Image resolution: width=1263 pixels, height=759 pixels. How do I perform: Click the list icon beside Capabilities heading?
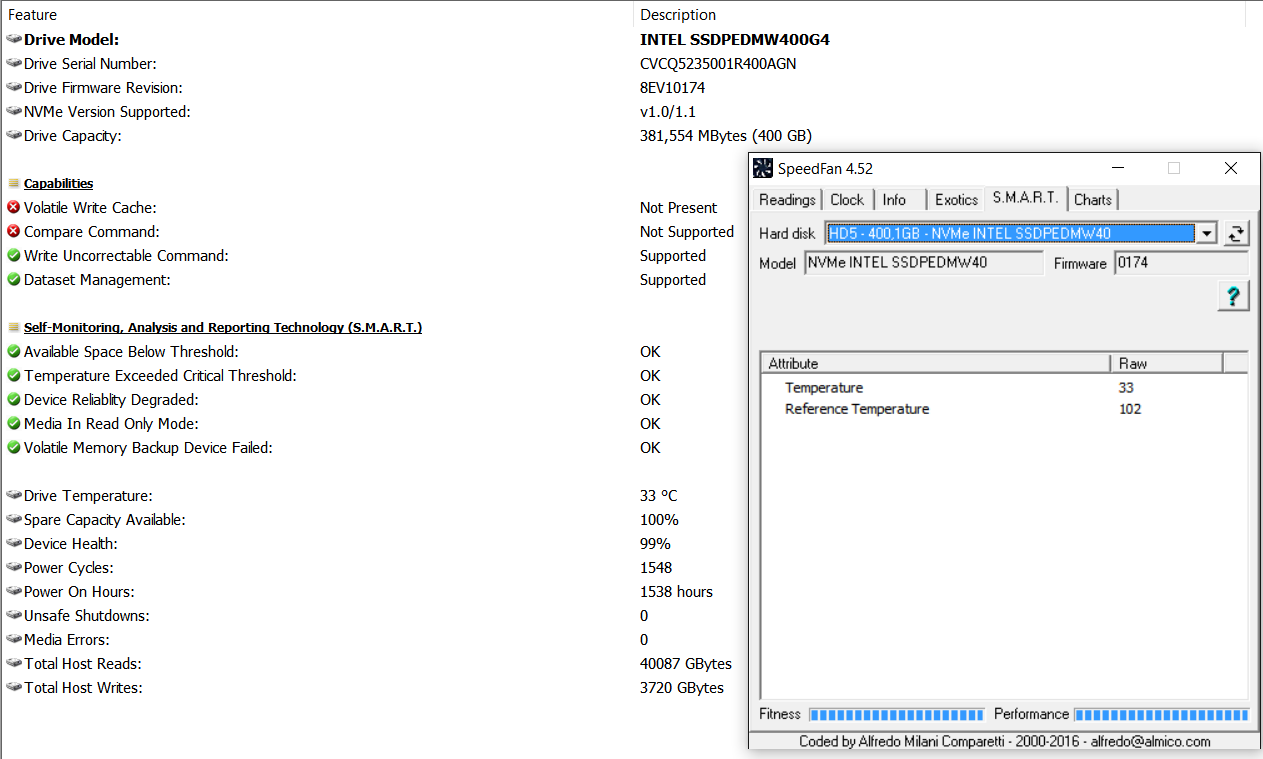14,184
